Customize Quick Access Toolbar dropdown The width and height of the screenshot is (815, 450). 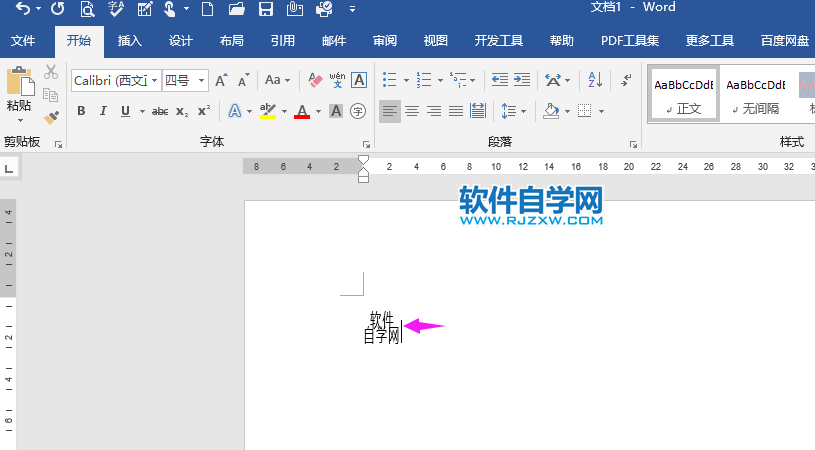point(352,9)
